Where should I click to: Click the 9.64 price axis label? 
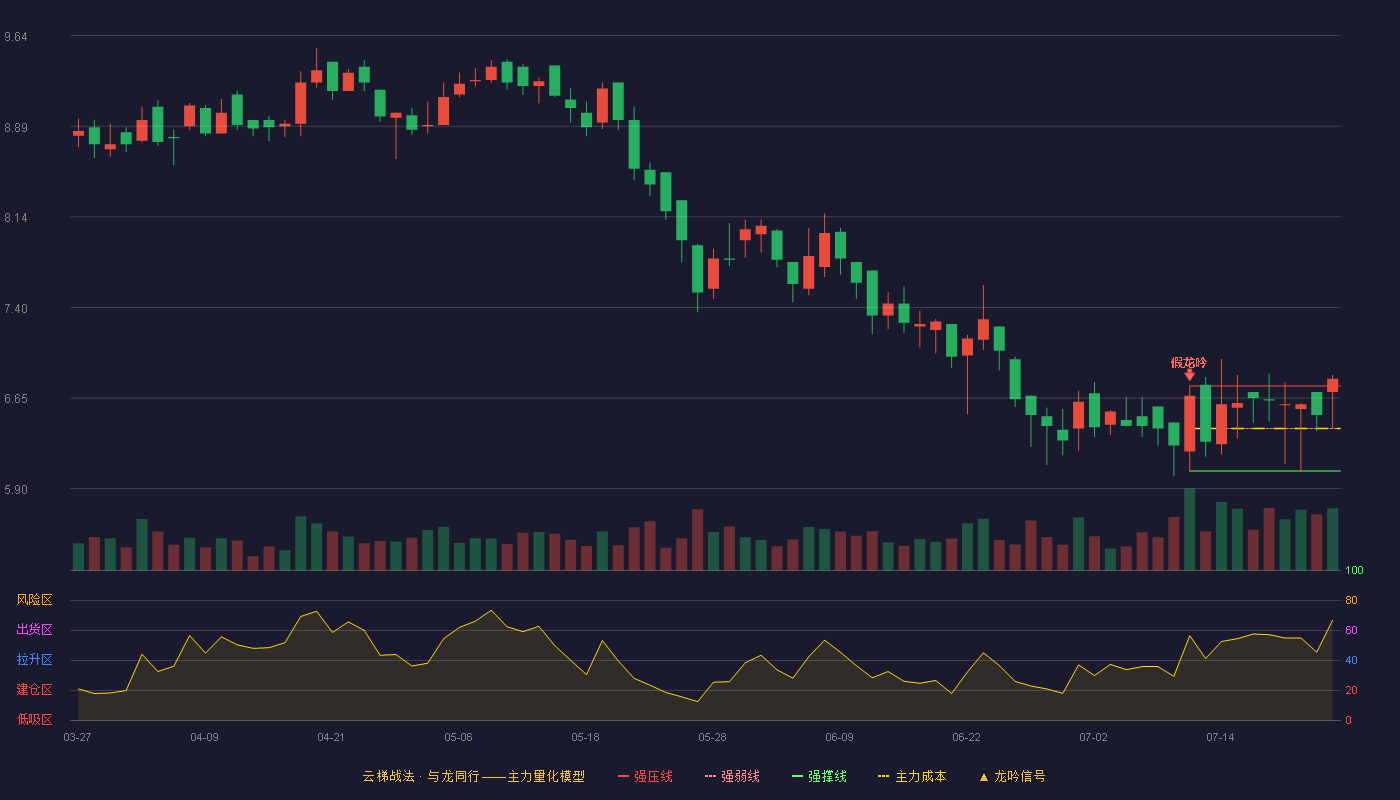click(16, 37)
